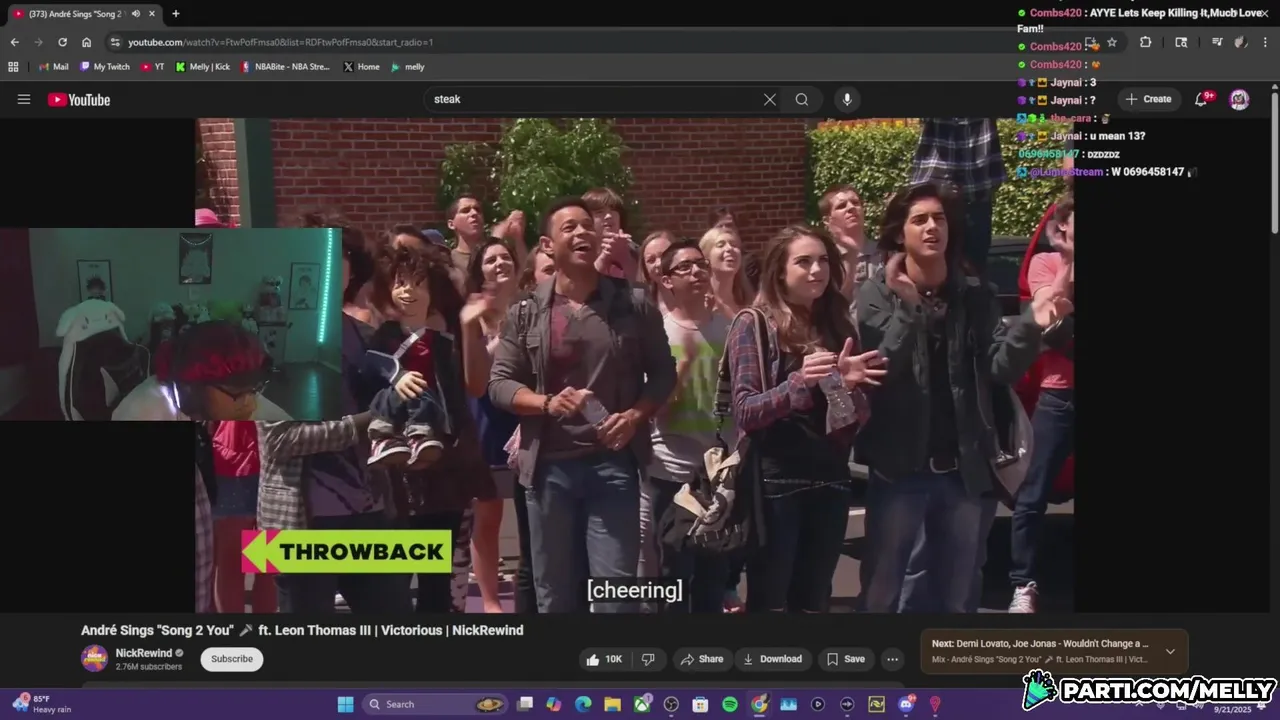Share the André Sings video

click(x=701, y=659)
